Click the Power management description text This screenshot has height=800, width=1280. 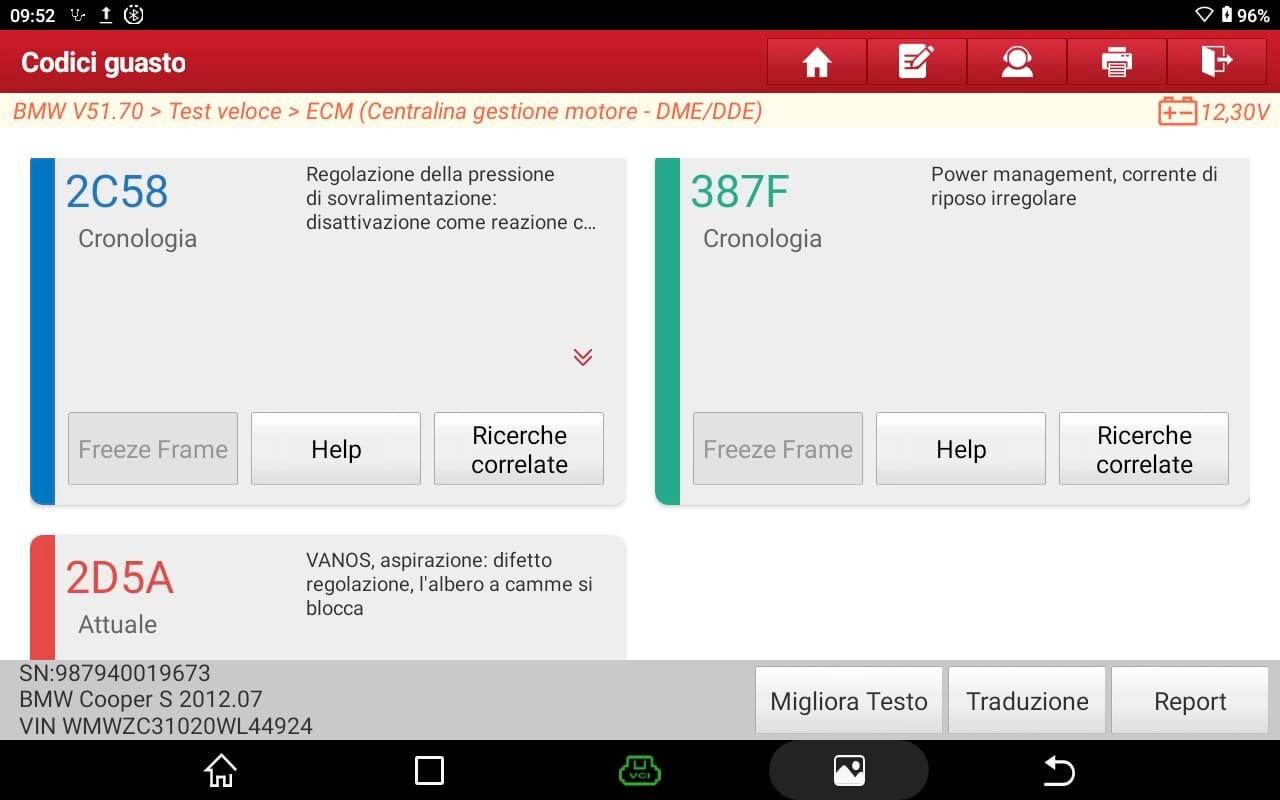click(1074, 186)
